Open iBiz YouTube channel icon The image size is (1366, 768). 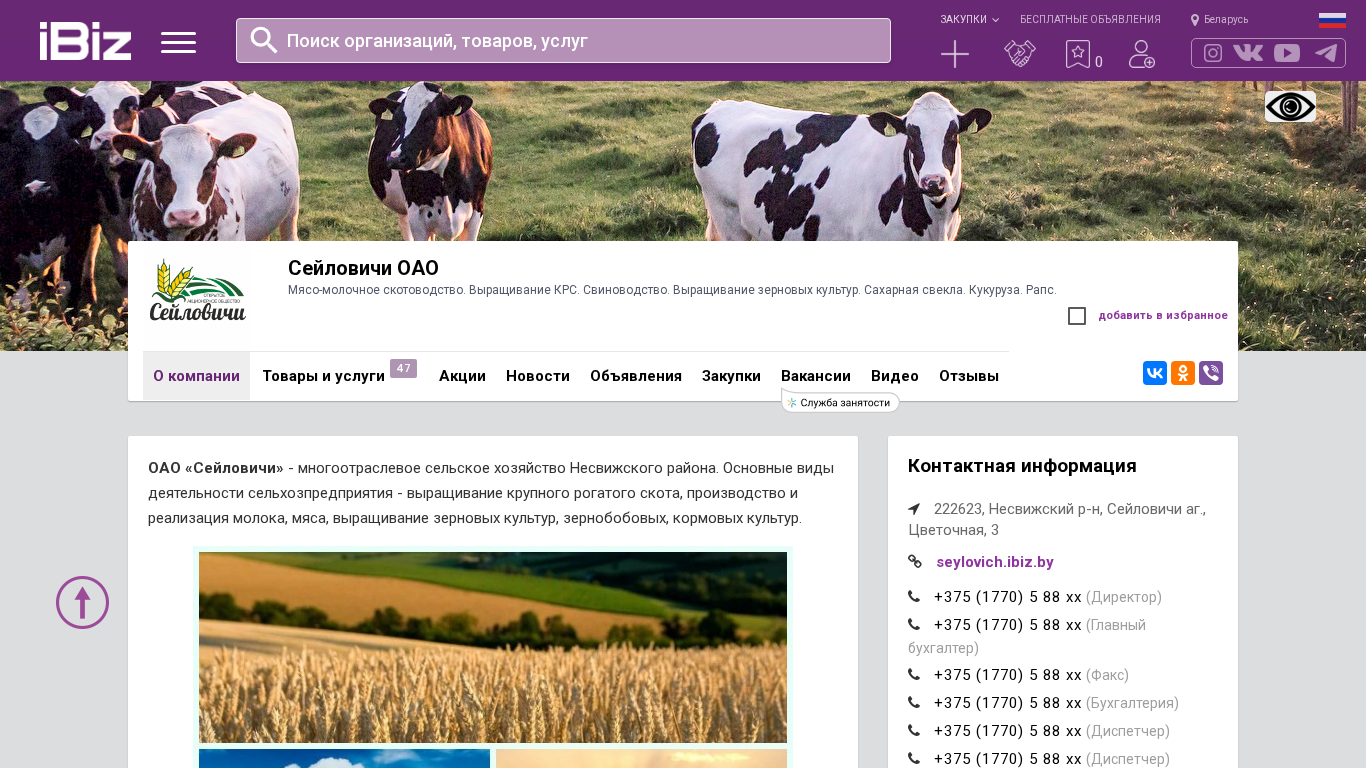(1287, 53)
